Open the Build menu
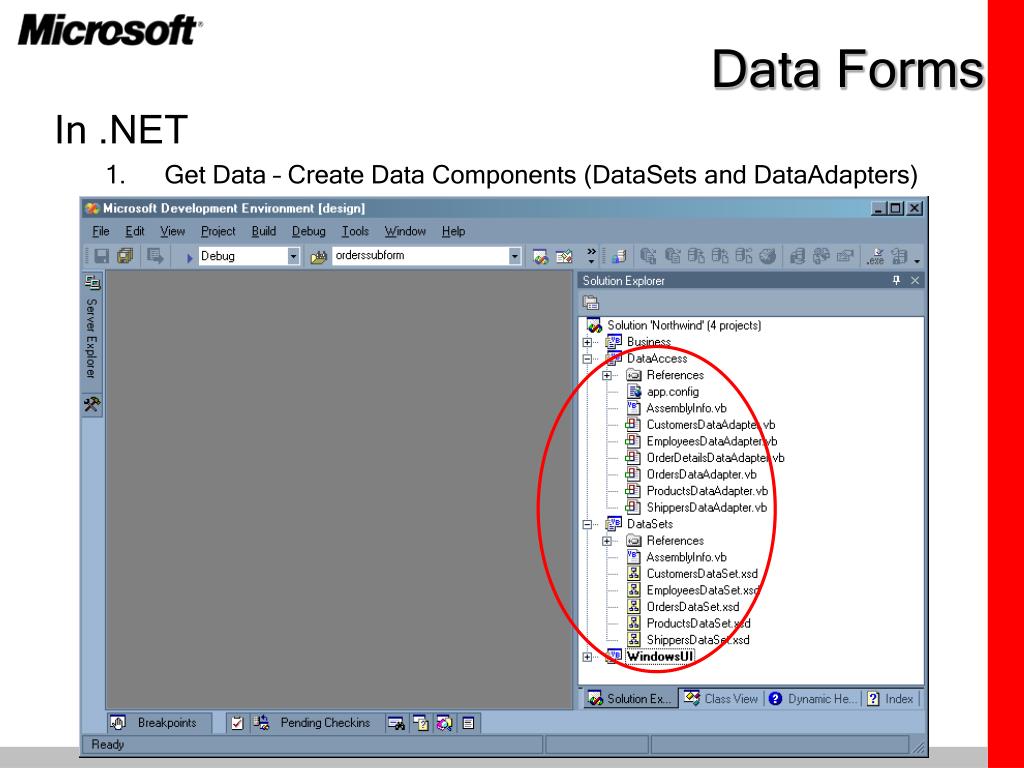 pyautogui.click(x=264, y=231)
